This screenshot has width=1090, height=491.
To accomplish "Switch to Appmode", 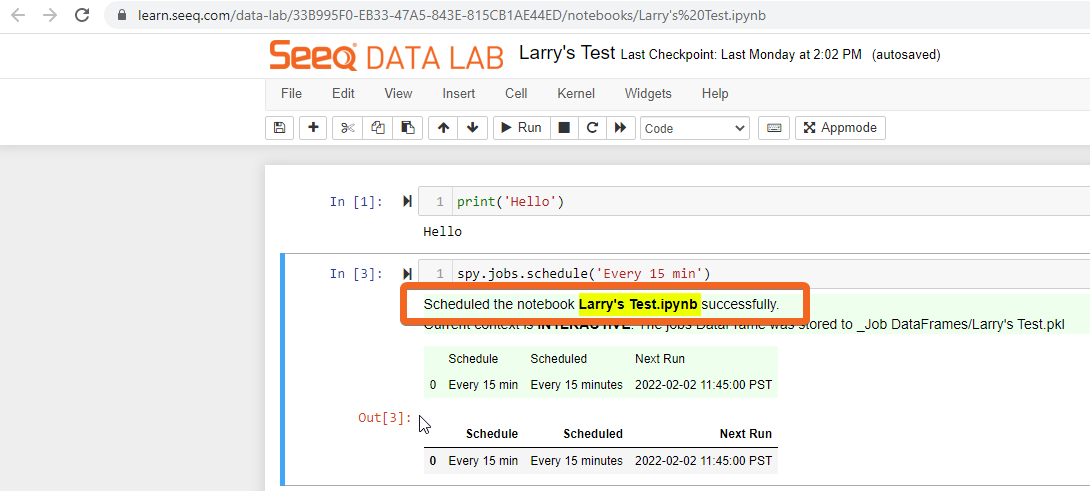I will pyautogui.click(x=840, y=128).
